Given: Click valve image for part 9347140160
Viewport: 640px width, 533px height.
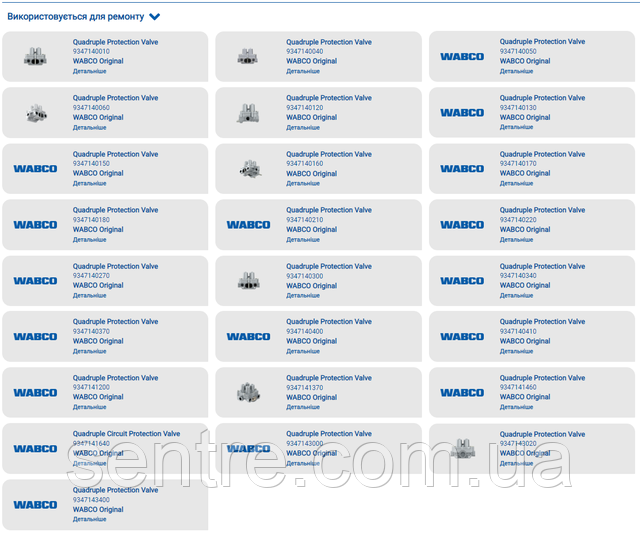Looking at the screenshot, I should [x=248, y=169].
